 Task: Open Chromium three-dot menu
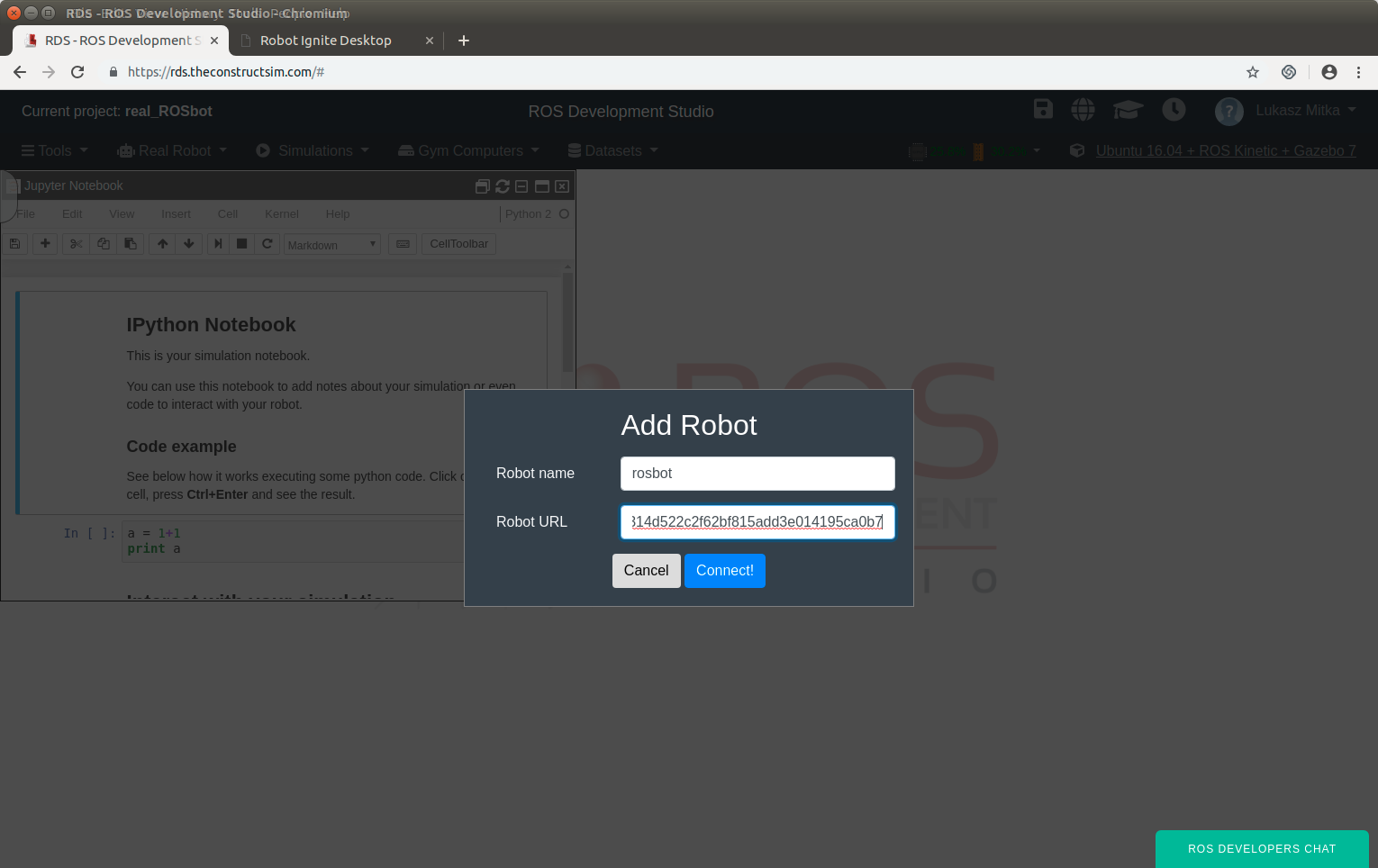coord(1358,72)
